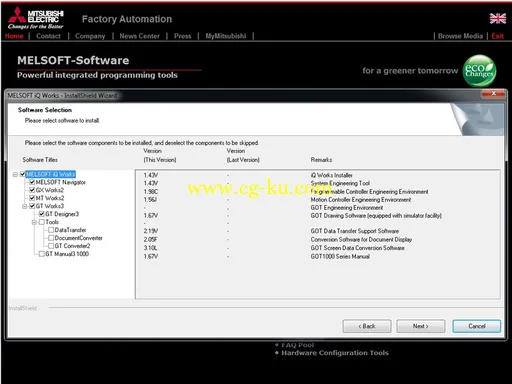Click GOT Engineering Environment remark
Image resolution: width=512 pixels, height=384 pixels.
(x=347, y=208)
